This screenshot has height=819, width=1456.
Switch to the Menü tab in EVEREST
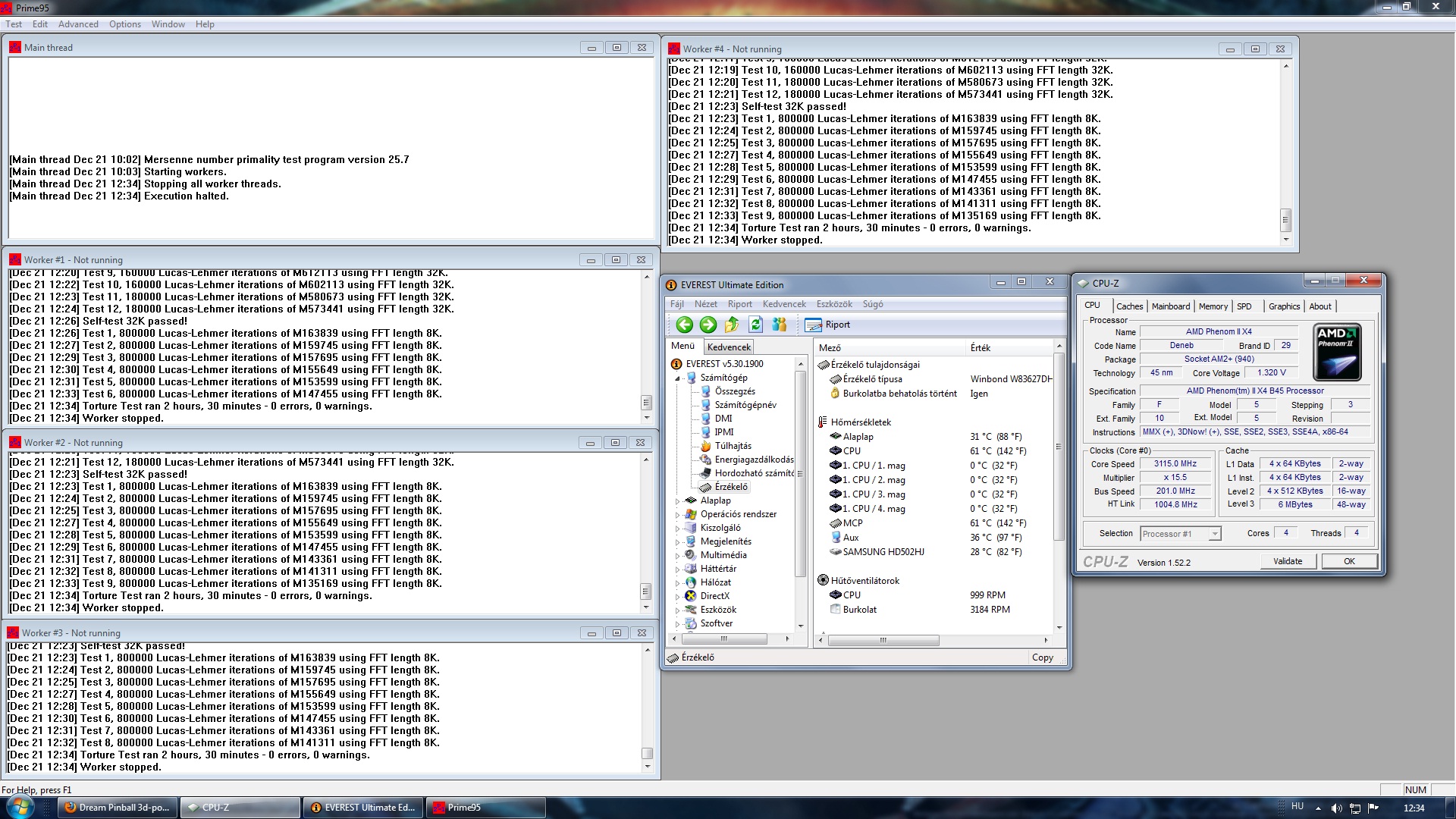tap(682, 346)
